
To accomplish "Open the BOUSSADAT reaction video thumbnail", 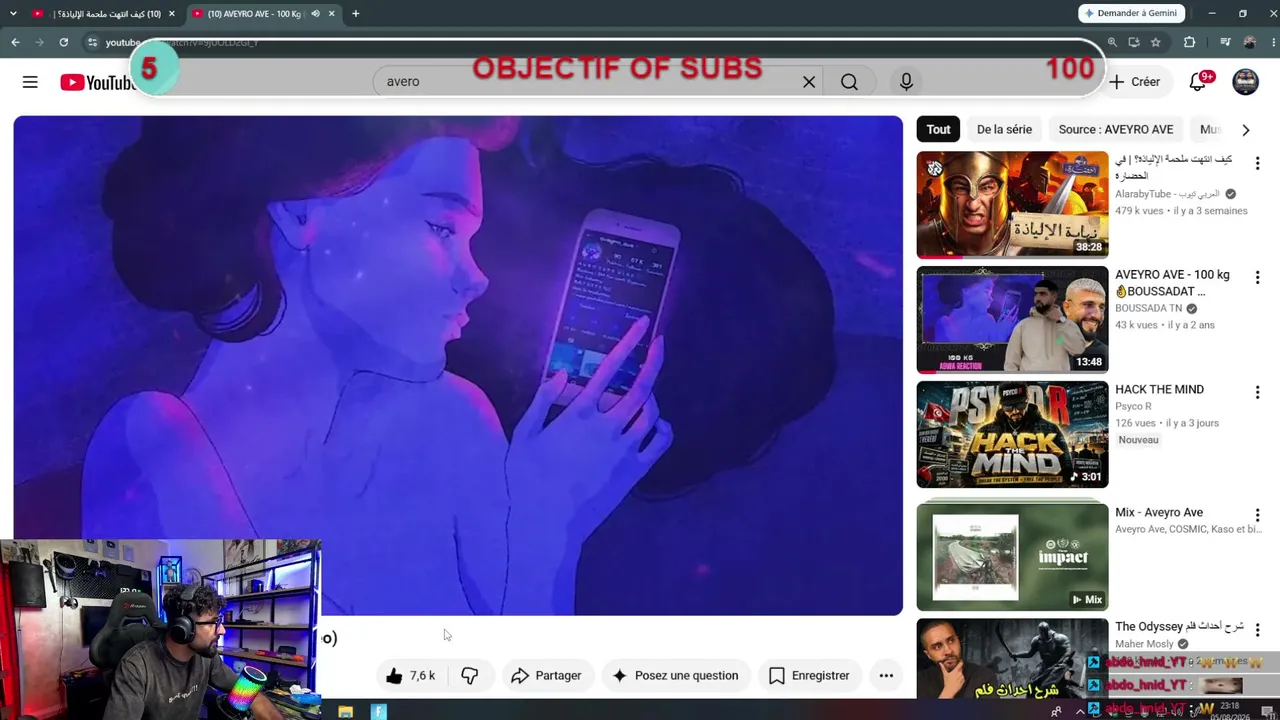I will 1012,320.
